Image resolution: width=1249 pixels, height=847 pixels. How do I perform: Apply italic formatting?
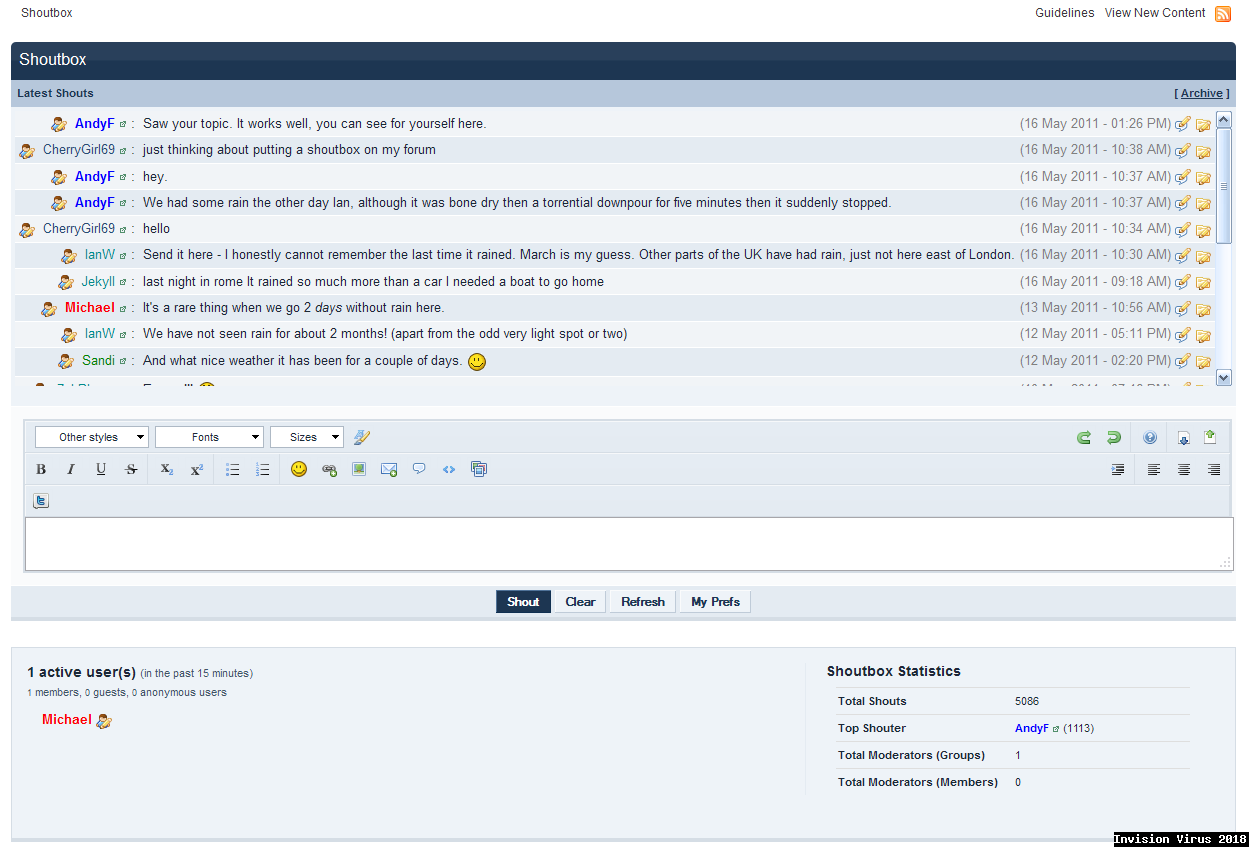[71, 469]
